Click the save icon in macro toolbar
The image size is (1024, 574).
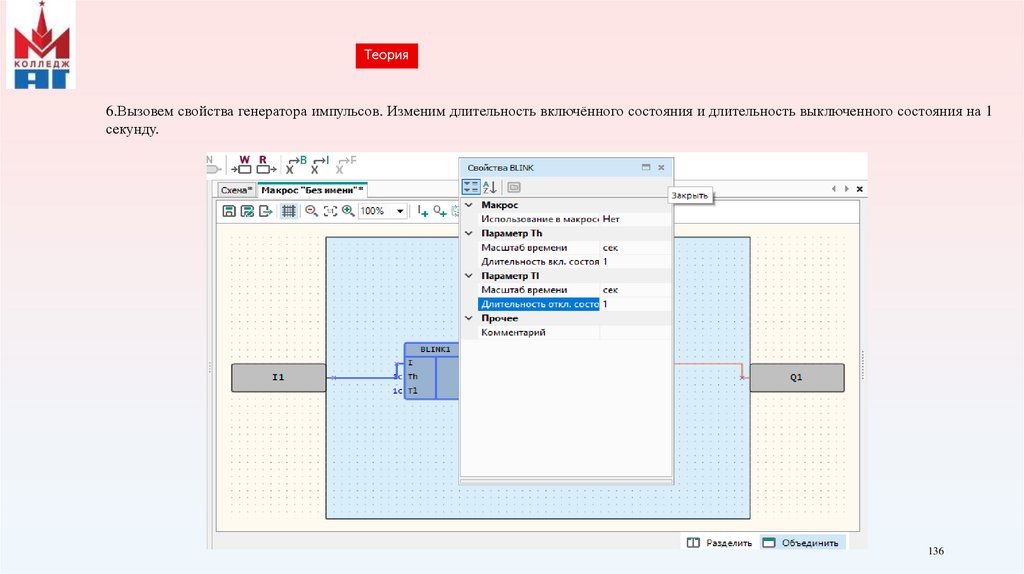coord(229,211)
